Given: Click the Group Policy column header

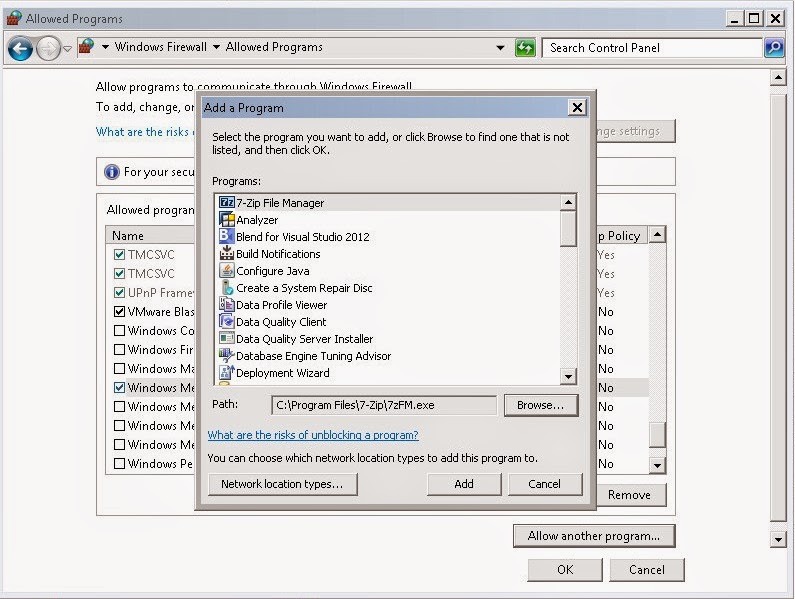Looking at the screenshot, I should [622, 236].
